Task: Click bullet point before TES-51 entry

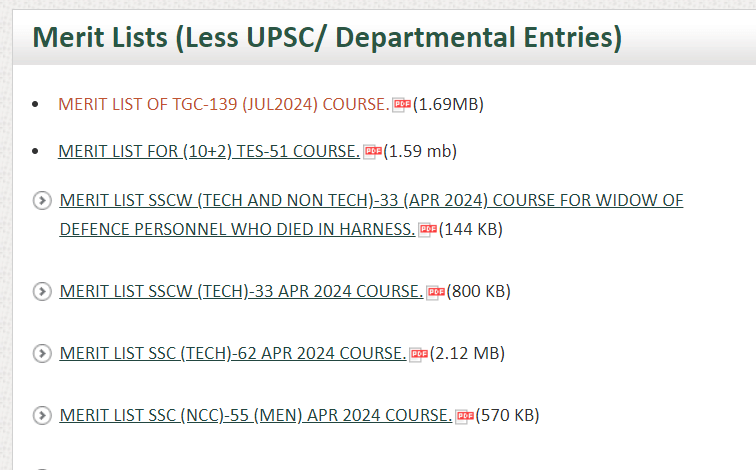Action: click(35, 151)
